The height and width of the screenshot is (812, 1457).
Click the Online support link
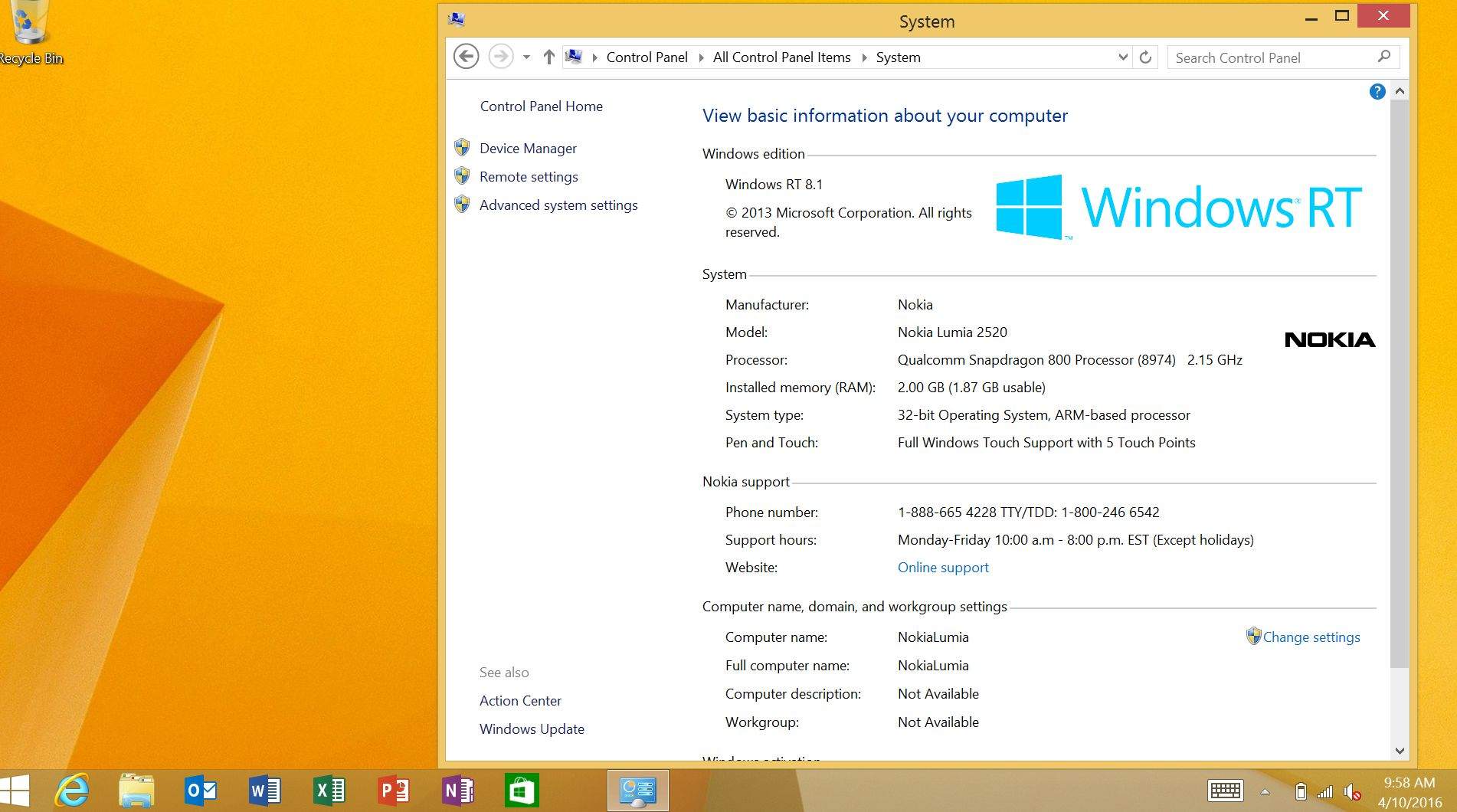coord(943,568)
